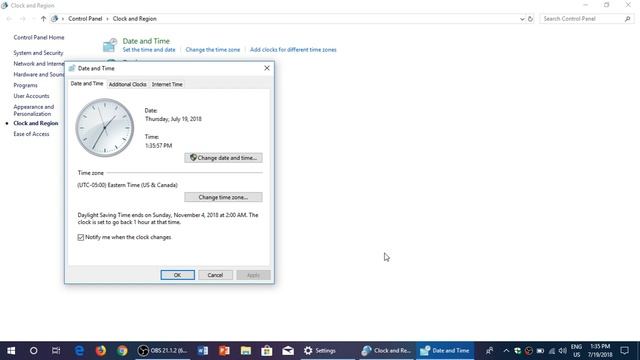Open Task View on taskbar
The width and height of the screenshot is (640, 360).
point(56,351)
